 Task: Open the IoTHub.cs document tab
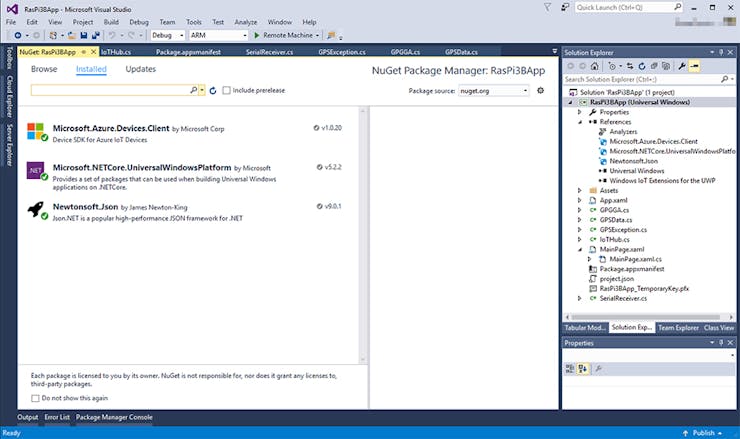pos(116,52)
